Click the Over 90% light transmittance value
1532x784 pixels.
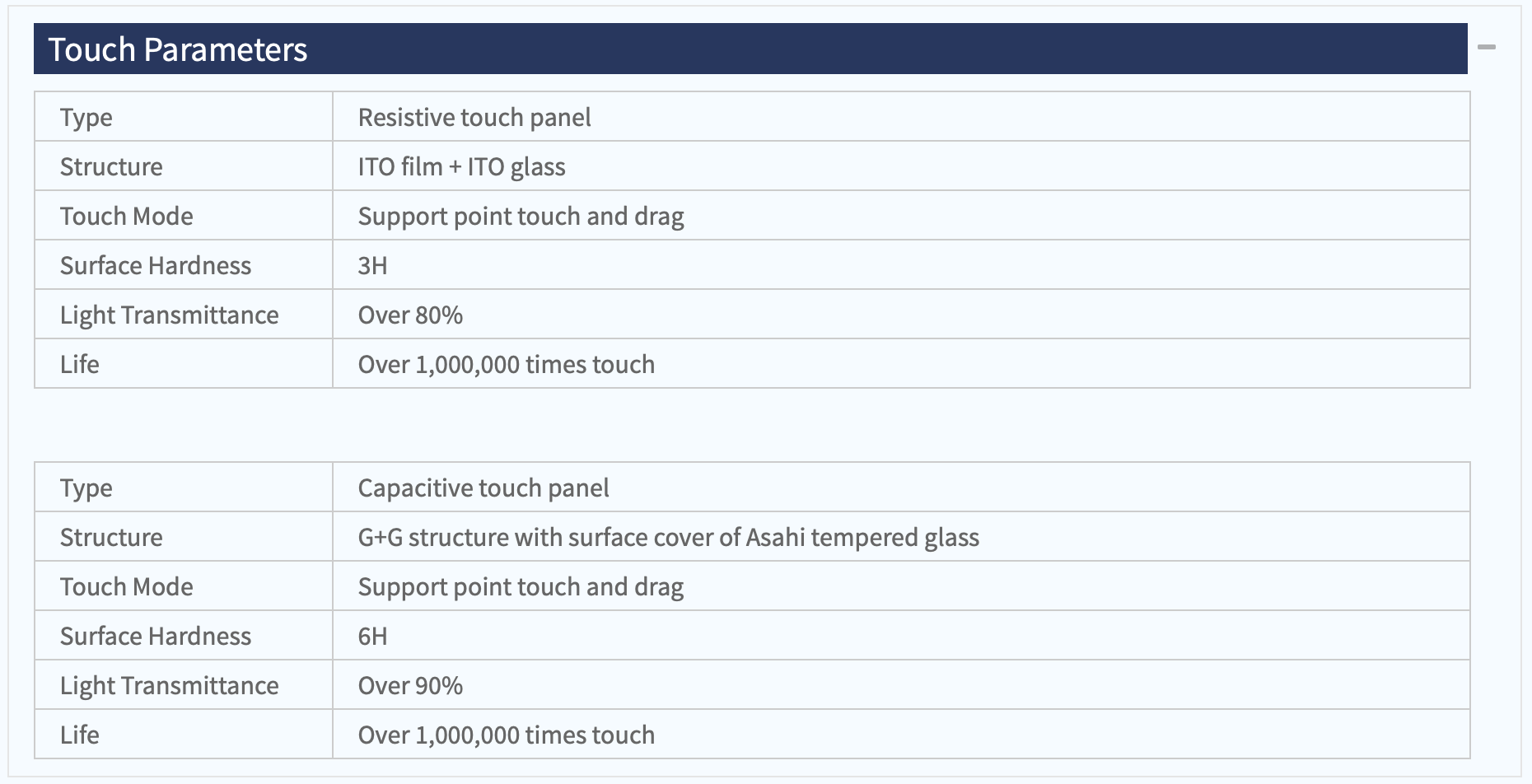(410, 686)
